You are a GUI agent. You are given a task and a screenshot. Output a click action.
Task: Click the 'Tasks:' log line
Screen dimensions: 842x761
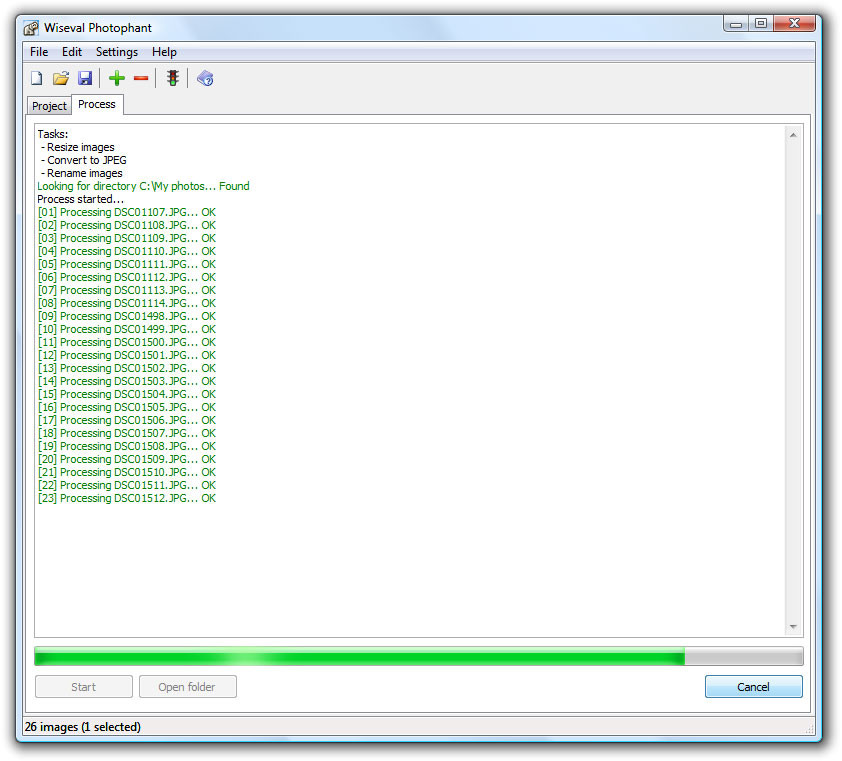53,134
